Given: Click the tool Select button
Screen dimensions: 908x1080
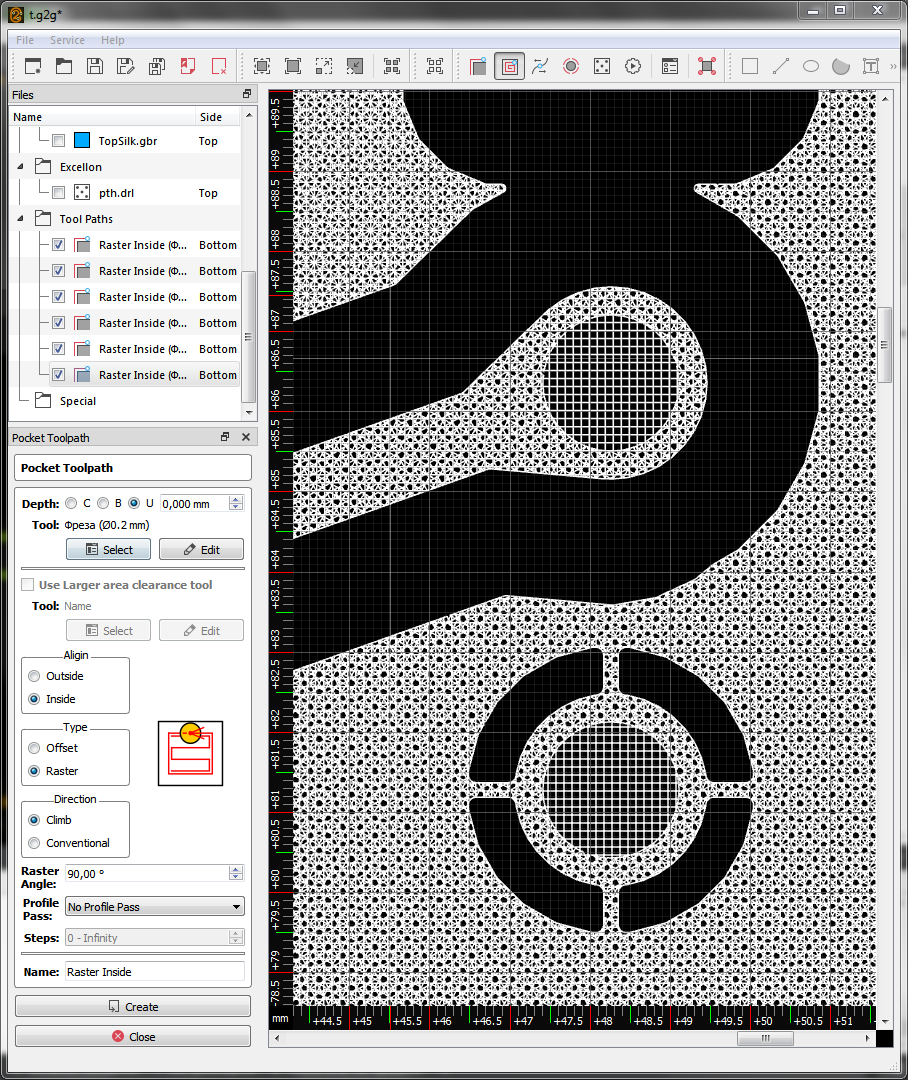Looking at the screenshot, I should click(x=108, y=550).
